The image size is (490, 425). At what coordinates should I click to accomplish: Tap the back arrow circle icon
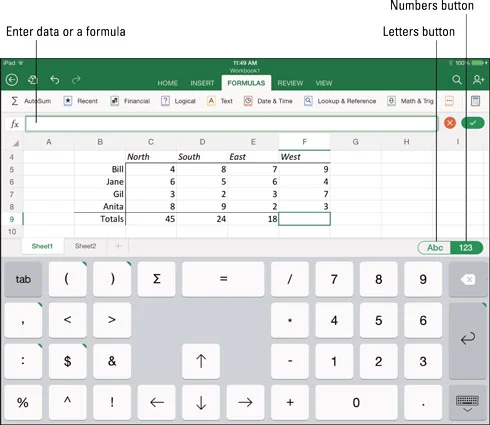[x=12, y=80]
